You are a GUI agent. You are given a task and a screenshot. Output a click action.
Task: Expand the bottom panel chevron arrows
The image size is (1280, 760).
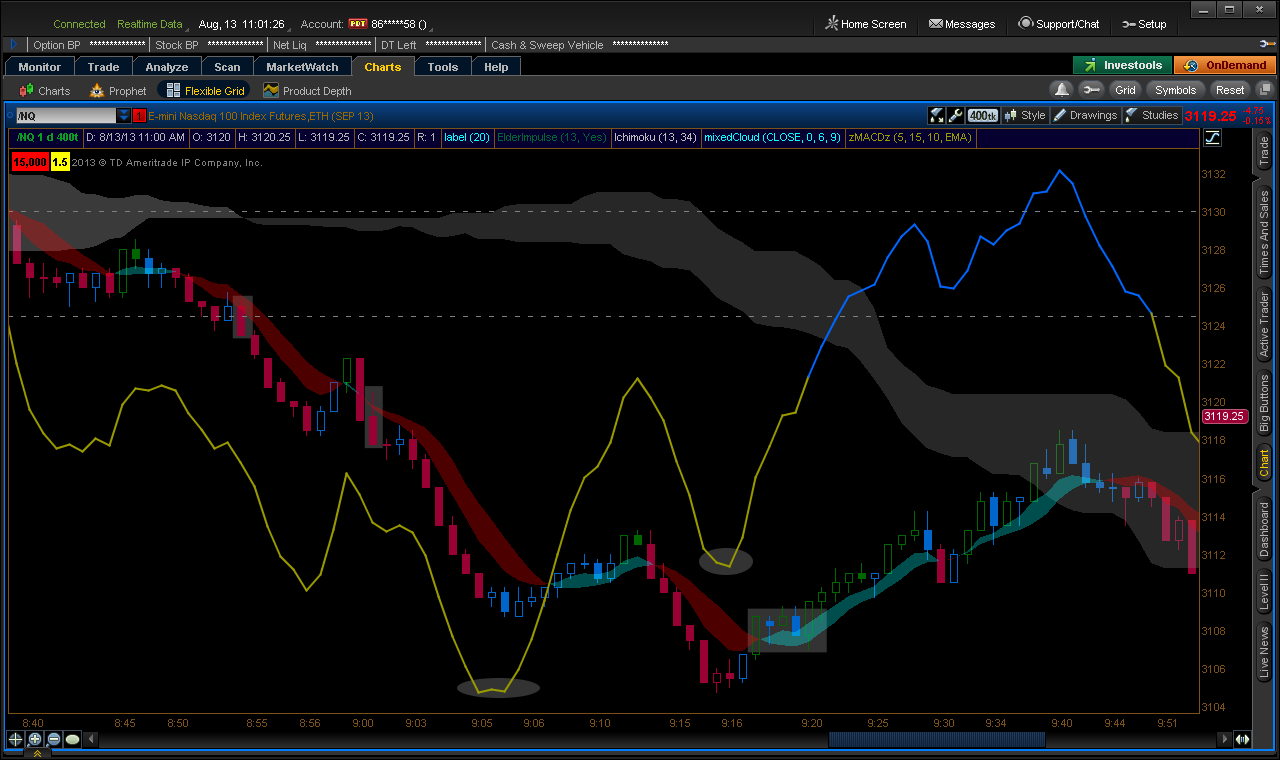(x=37, y=754)
